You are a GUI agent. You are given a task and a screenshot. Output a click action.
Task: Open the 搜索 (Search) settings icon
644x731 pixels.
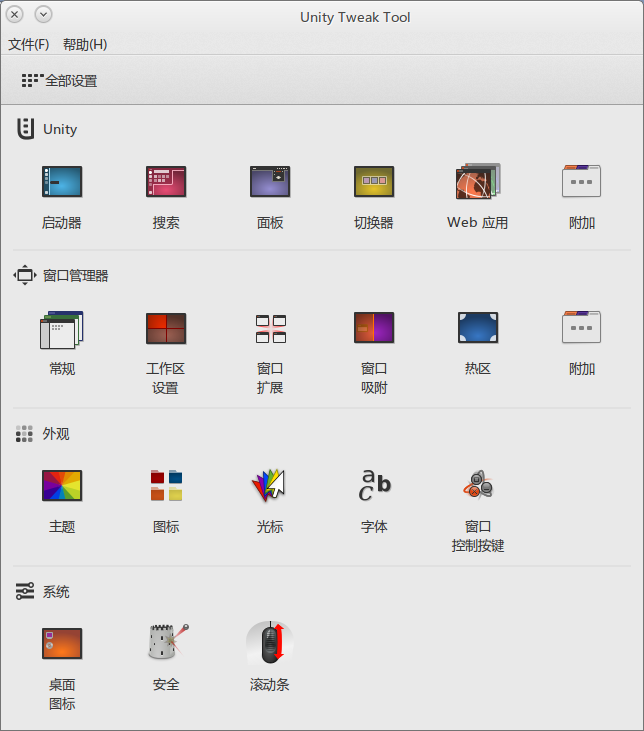(x=166, y=181)
